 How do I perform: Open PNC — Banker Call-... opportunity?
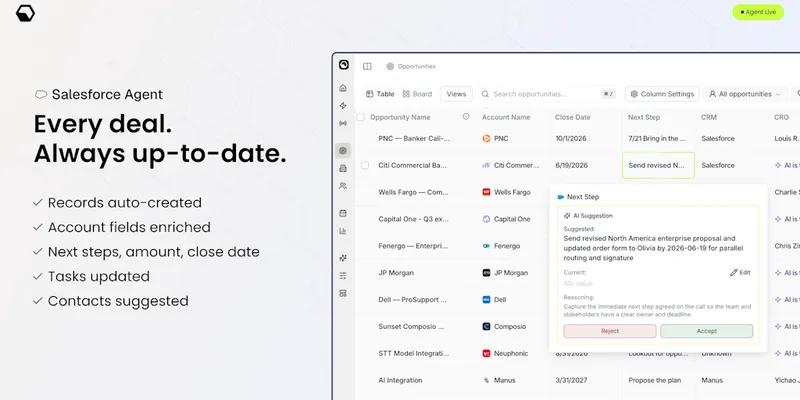(x=414, y=138)
